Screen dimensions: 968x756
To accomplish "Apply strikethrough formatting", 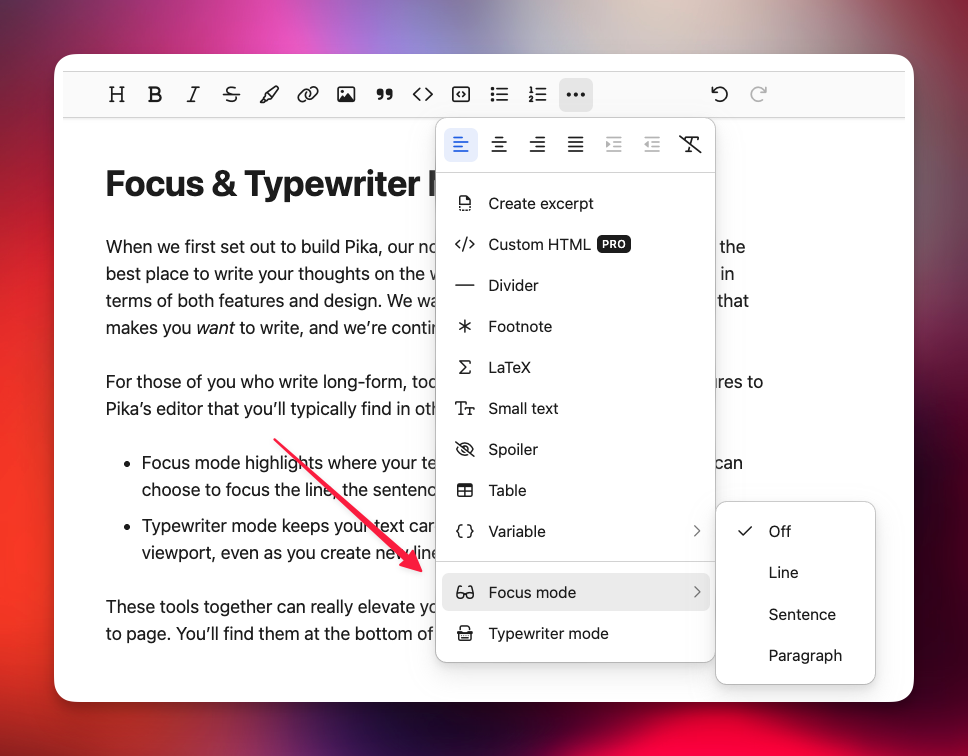I will click(231, 94).
